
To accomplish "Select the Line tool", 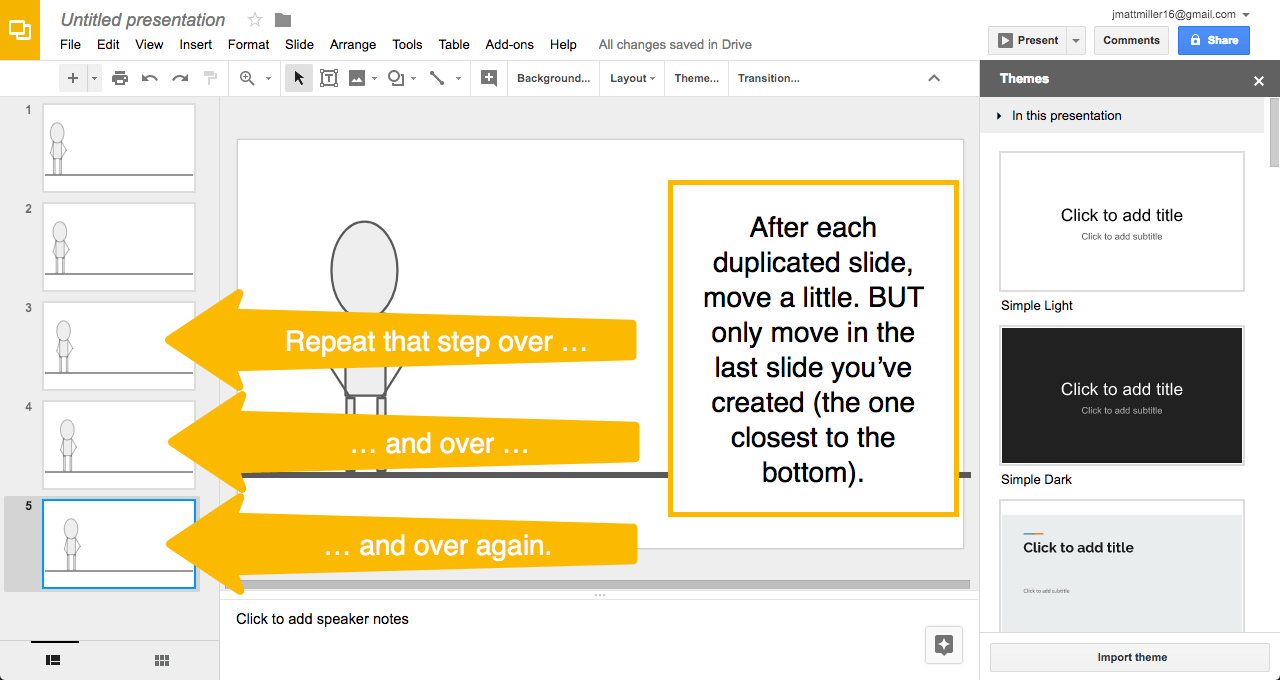I will (x=437, y=78).
